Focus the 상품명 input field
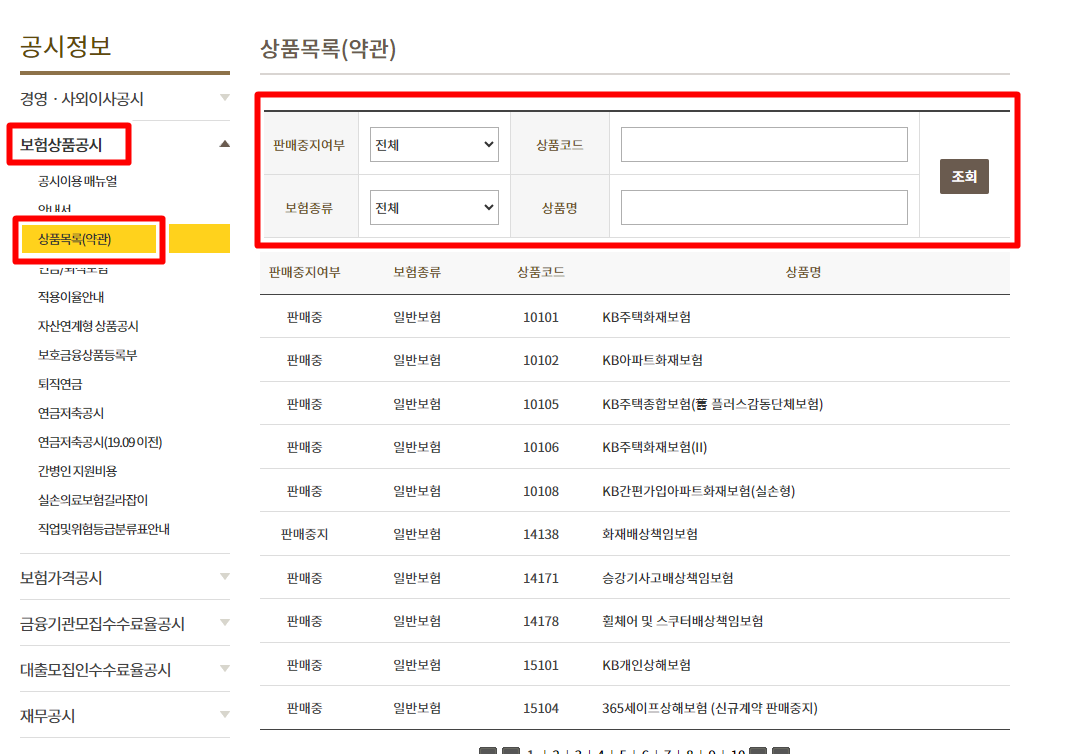This screenshot has height=754, width=1084. [764, 207]
